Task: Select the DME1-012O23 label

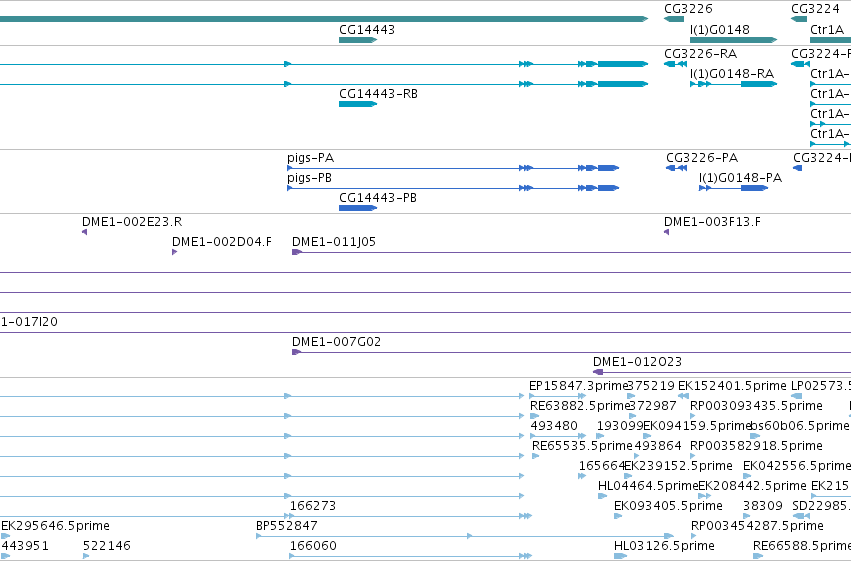Action: (637, 362)
